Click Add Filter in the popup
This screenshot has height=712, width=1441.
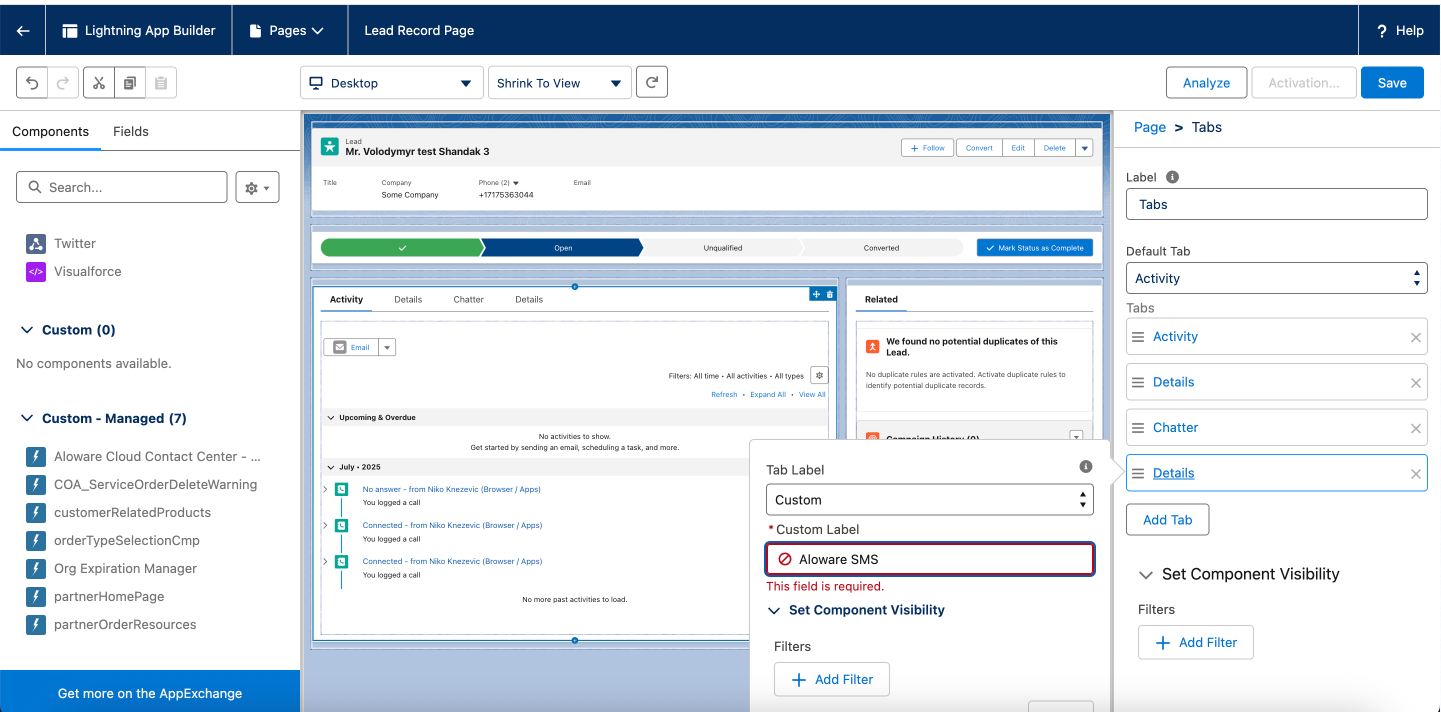coord(832,679)
